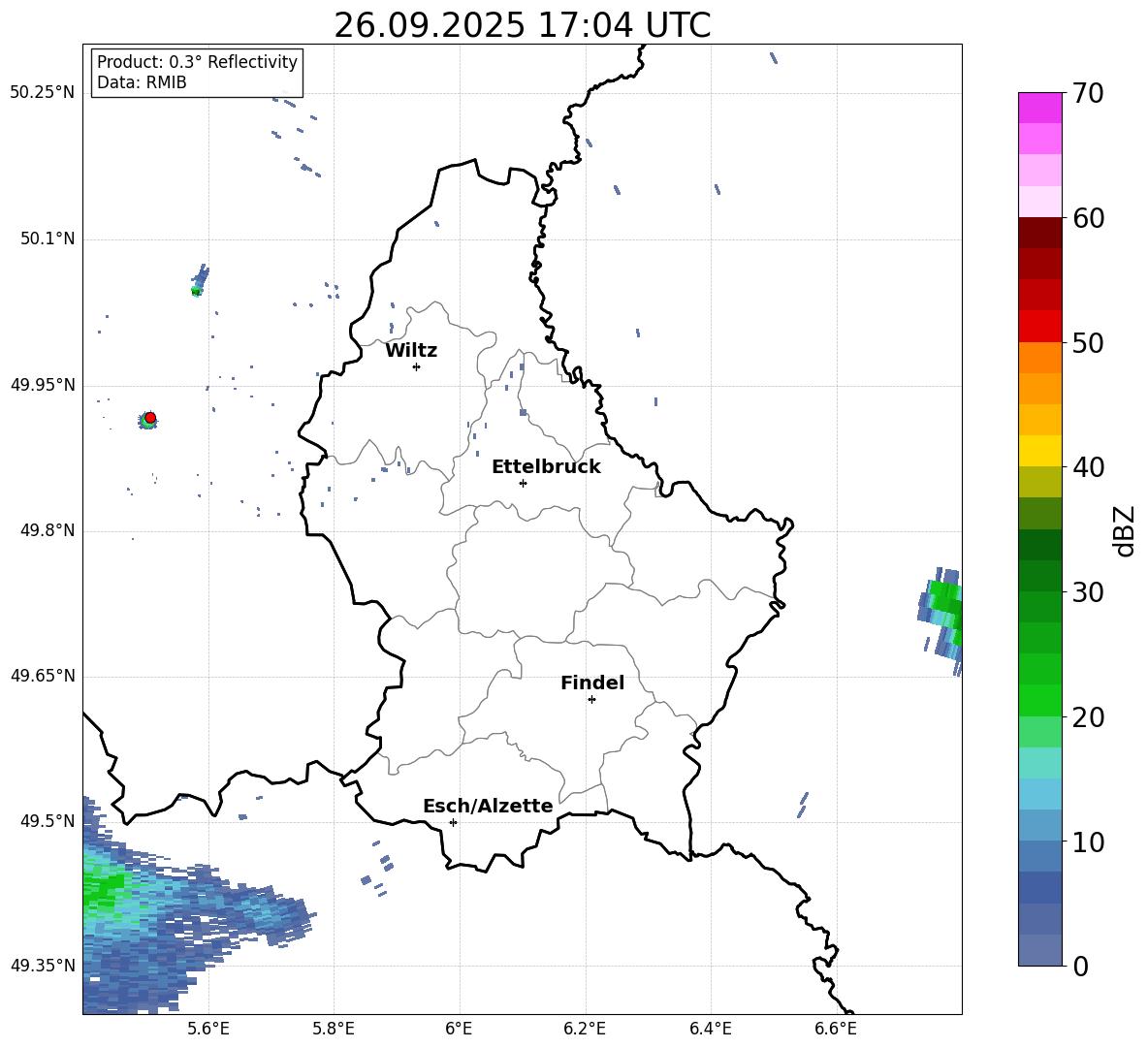1148x1048 pixels.
Task: Click the colorbar label 0
Action: (x=1080, y=966)
